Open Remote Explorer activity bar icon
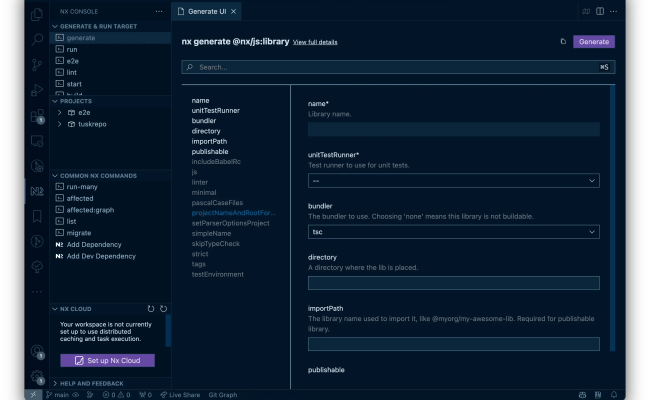This screenshot has height=400, width=650. 37,141
